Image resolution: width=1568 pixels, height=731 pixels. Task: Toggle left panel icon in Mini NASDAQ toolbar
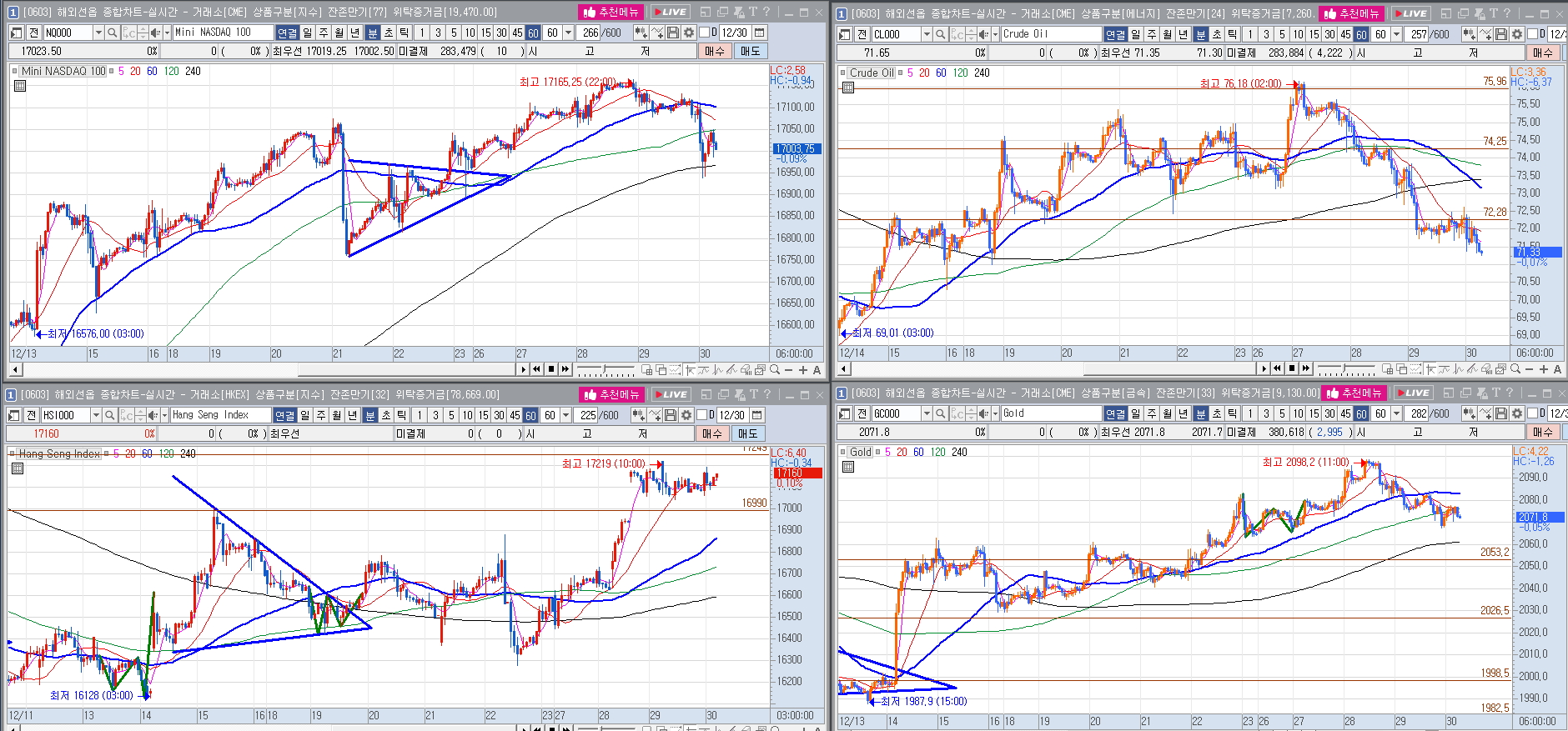click(x=16, y=33)
